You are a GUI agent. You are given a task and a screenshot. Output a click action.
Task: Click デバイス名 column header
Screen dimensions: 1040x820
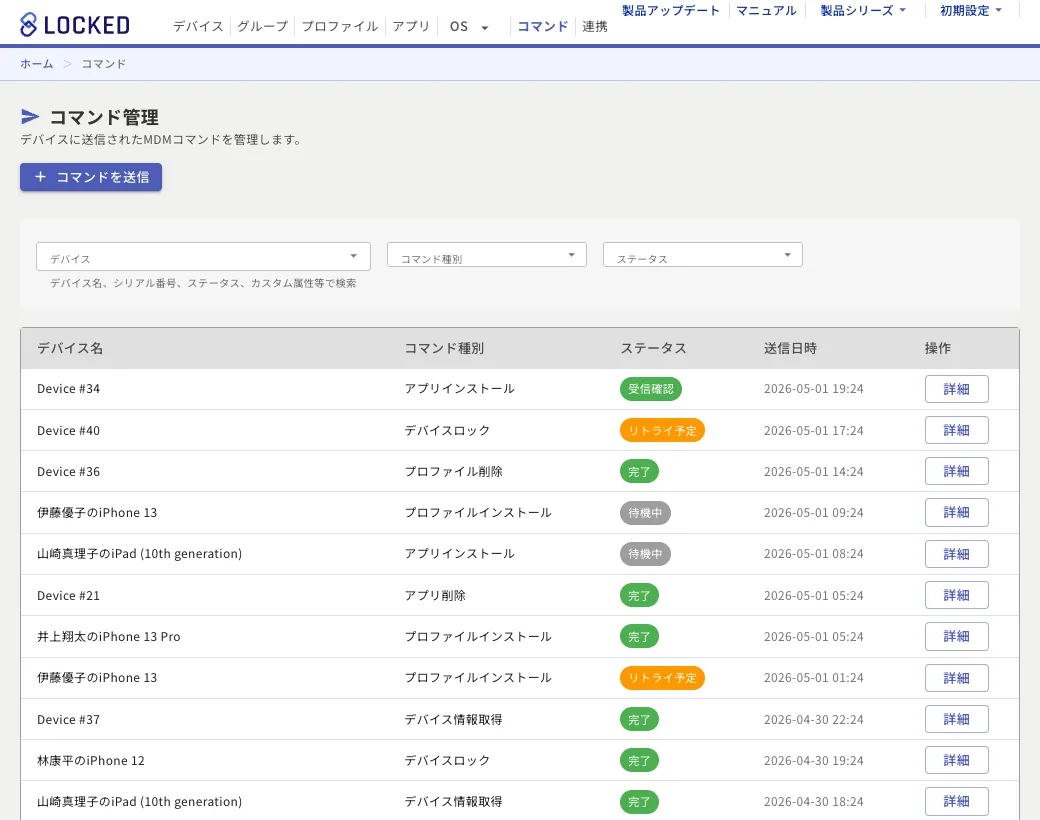70,348
